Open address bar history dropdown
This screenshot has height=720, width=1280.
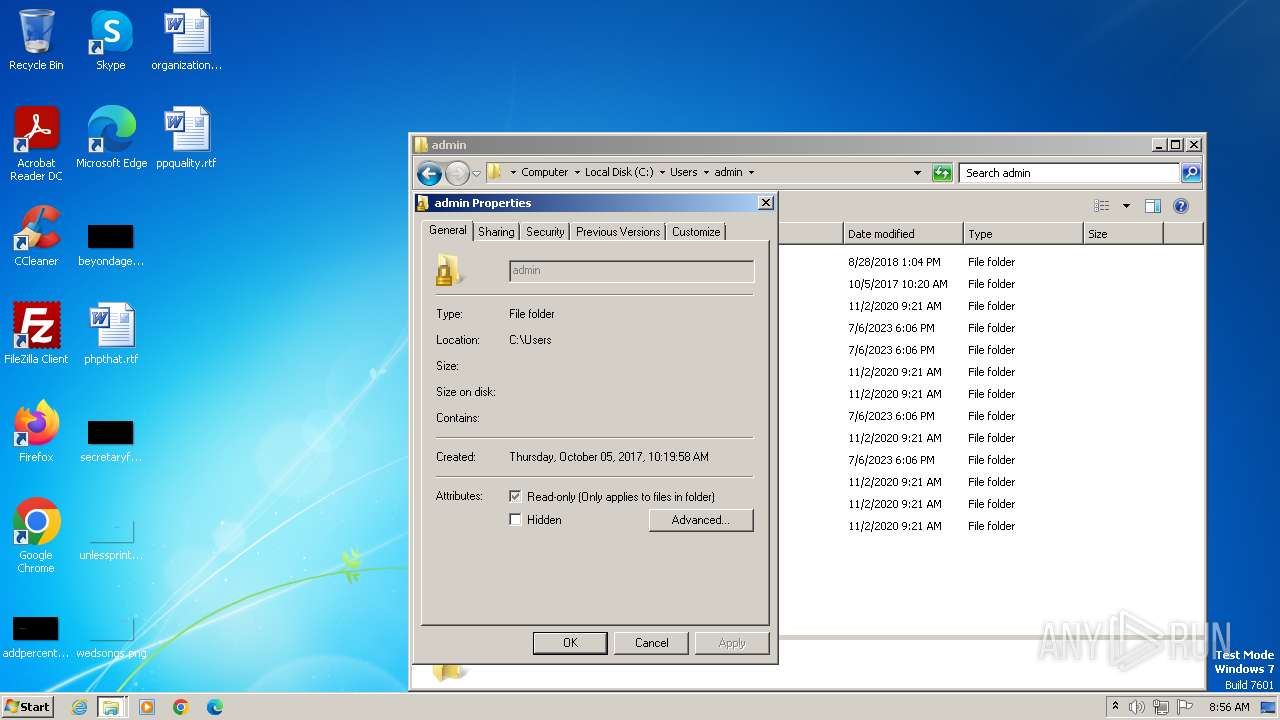pyautogui.click(x=918, y=173)
